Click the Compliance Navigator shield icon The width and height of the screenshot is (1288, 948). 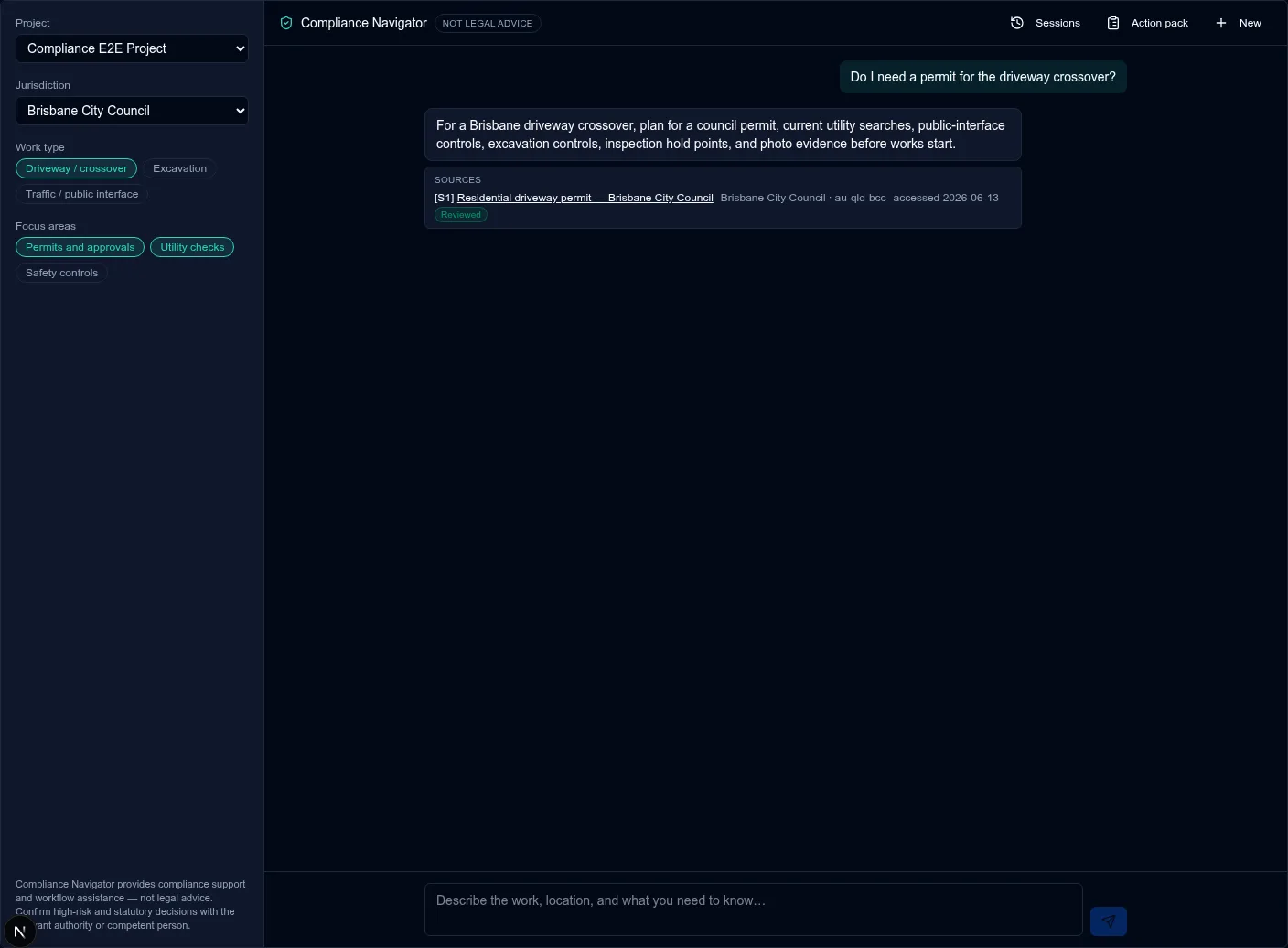[x=286, y=23]
